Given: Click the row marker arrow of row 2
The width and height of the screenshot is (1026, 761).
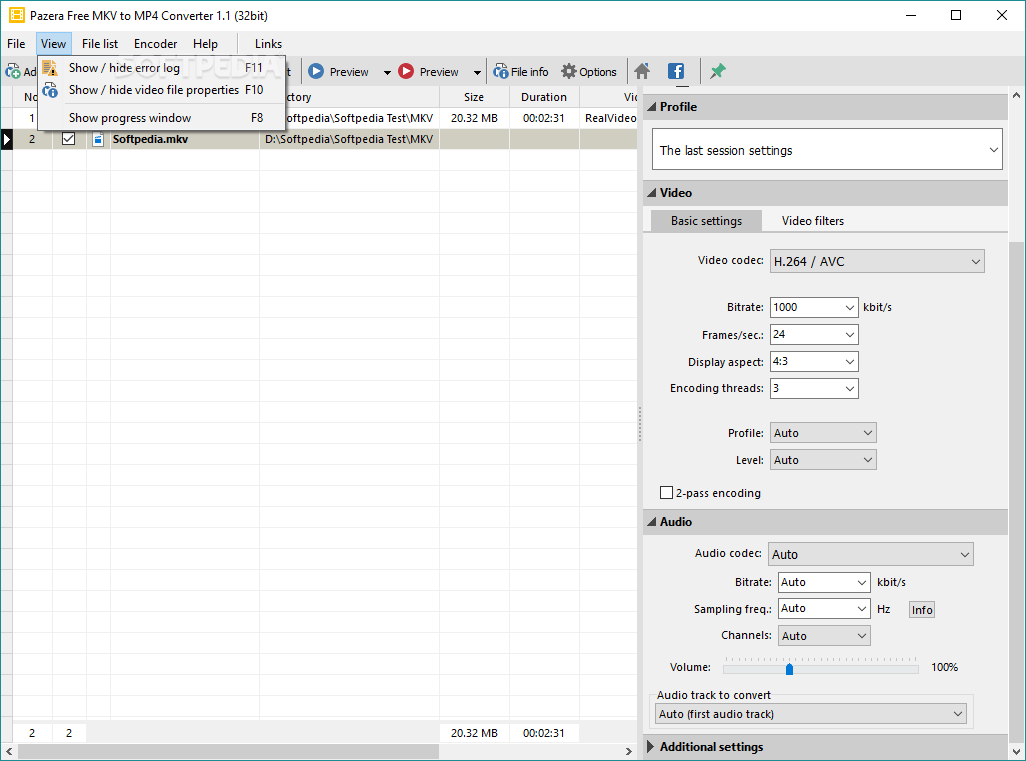Looking at the screenshot, I should click(7, 139).
